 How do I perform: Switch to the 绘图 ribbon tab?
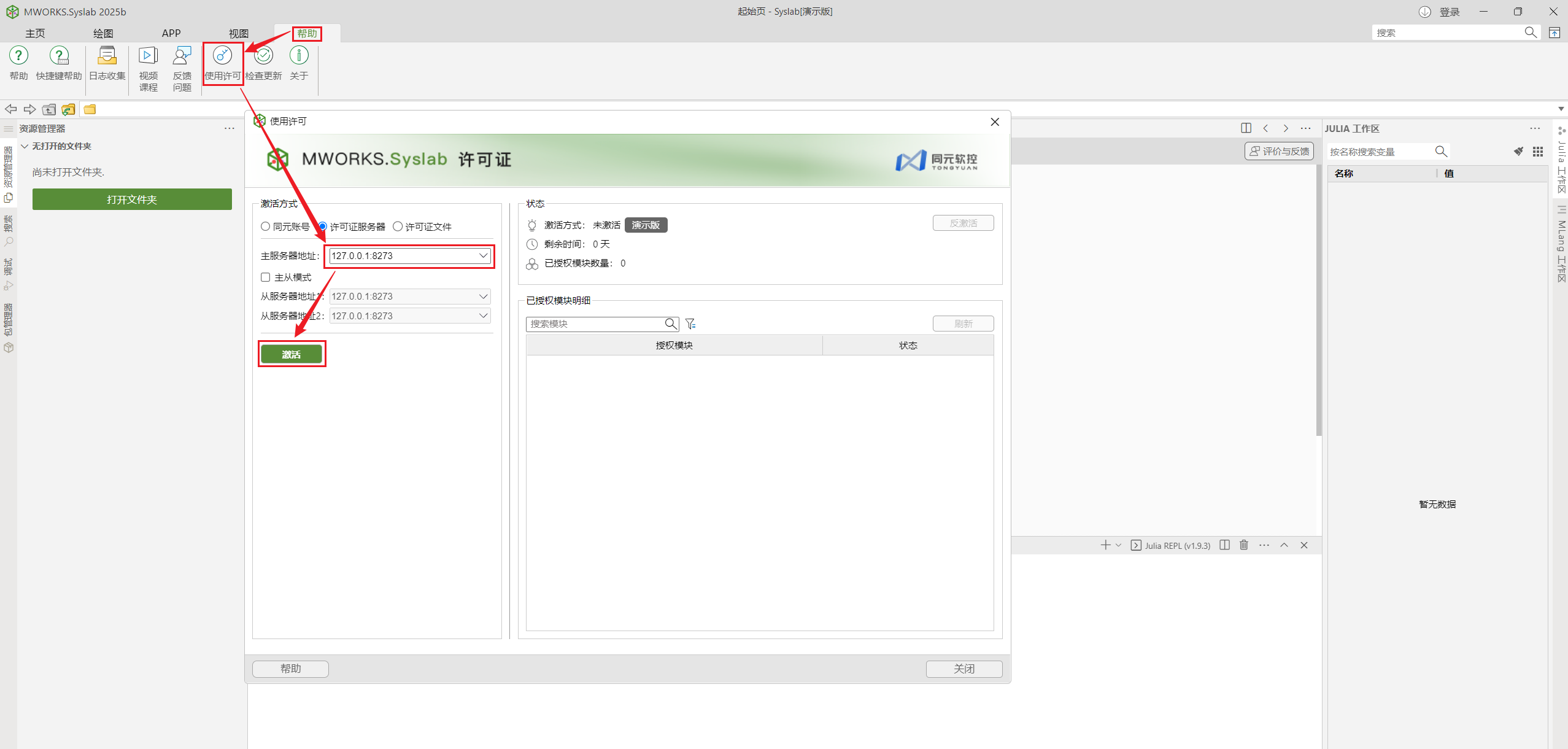coord(103,33)
